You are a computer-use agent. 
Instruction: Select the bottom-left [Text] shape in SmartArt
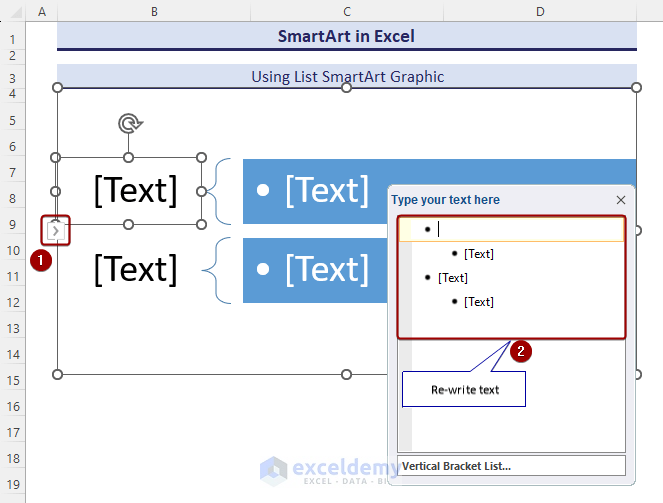(135, 270)
